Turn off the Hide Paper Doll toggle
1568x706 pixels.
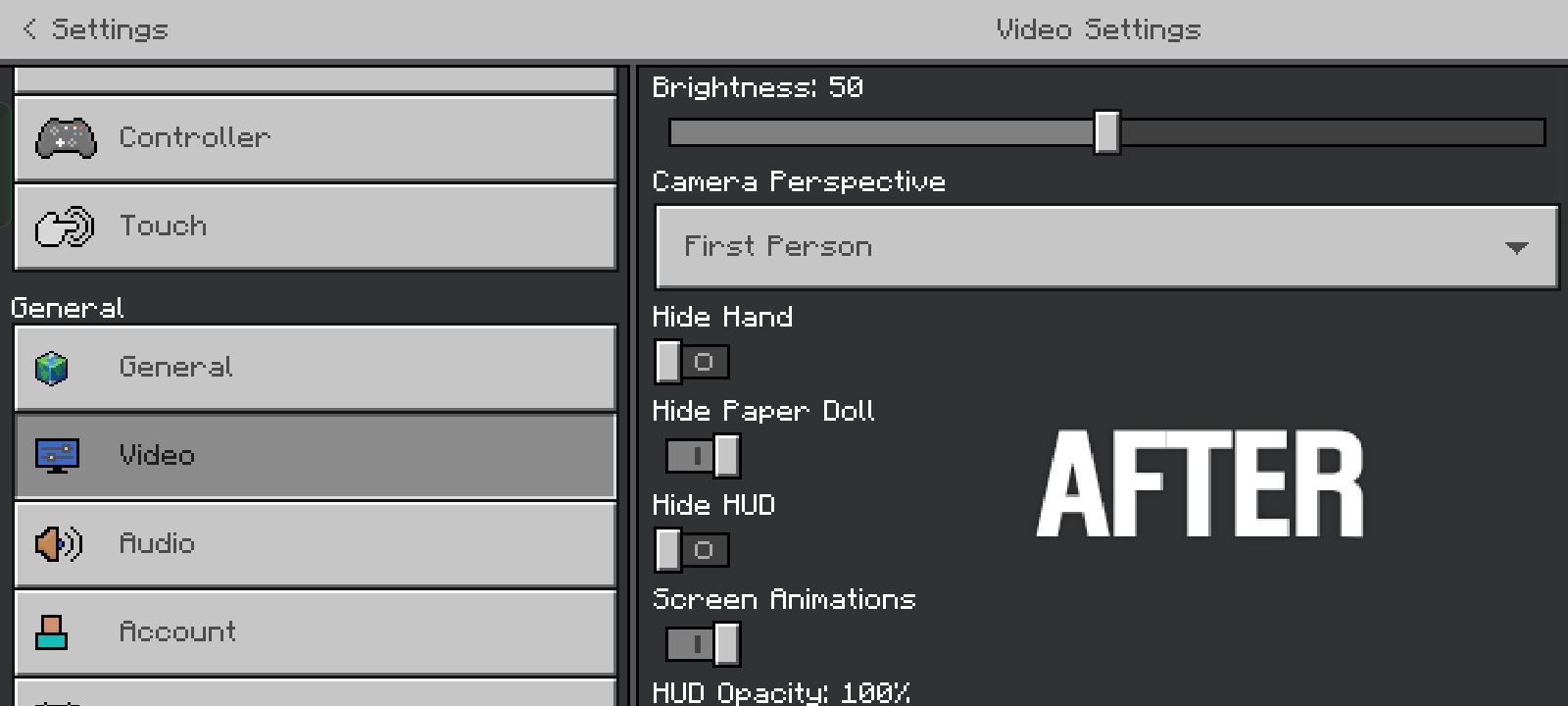703,456
